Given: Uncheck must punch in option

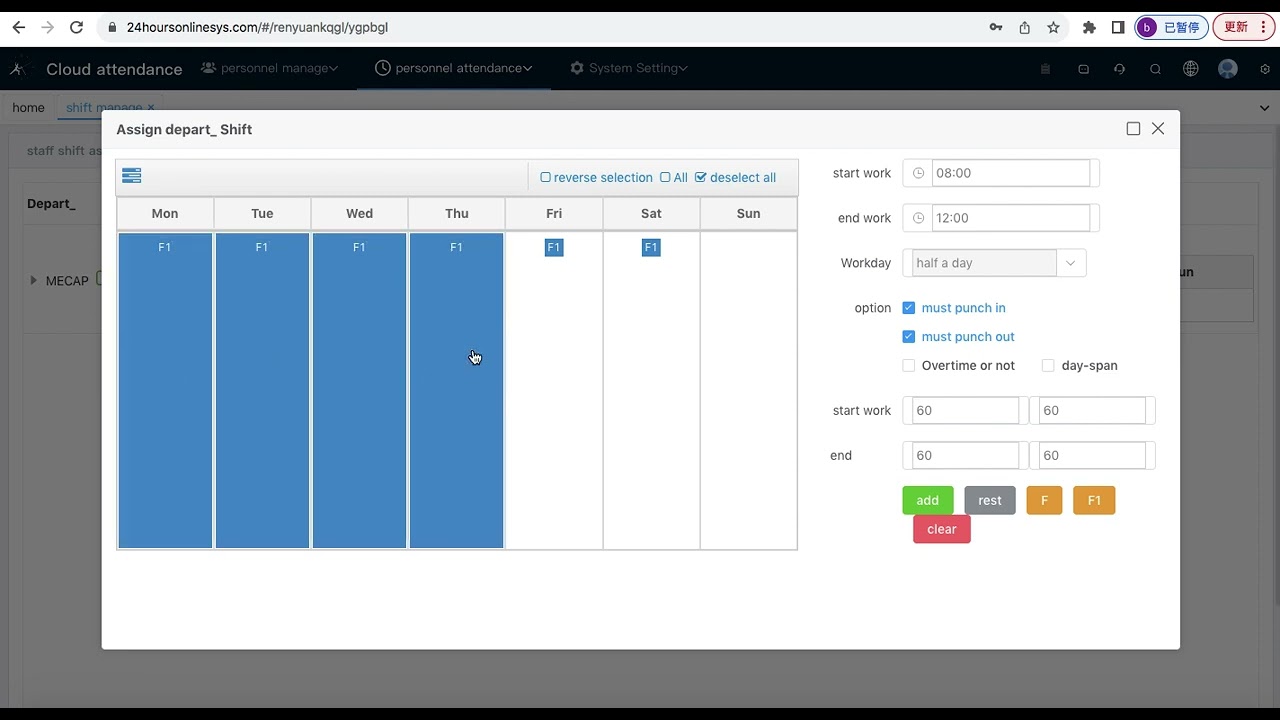Looking at the screenshot, I should tap(908, 308).
